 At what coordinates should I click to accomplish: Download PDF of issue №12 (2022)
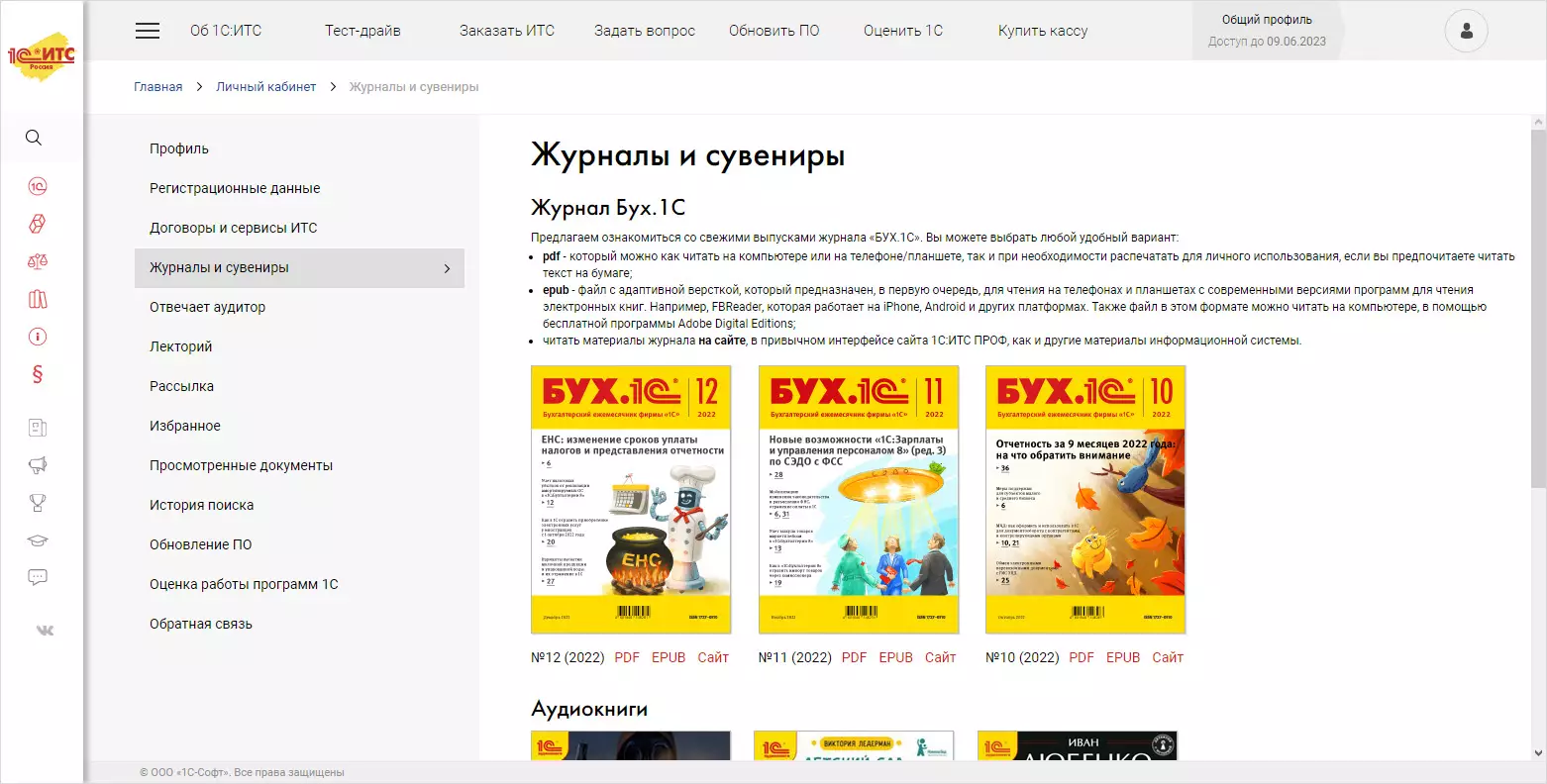click(627, 657)
